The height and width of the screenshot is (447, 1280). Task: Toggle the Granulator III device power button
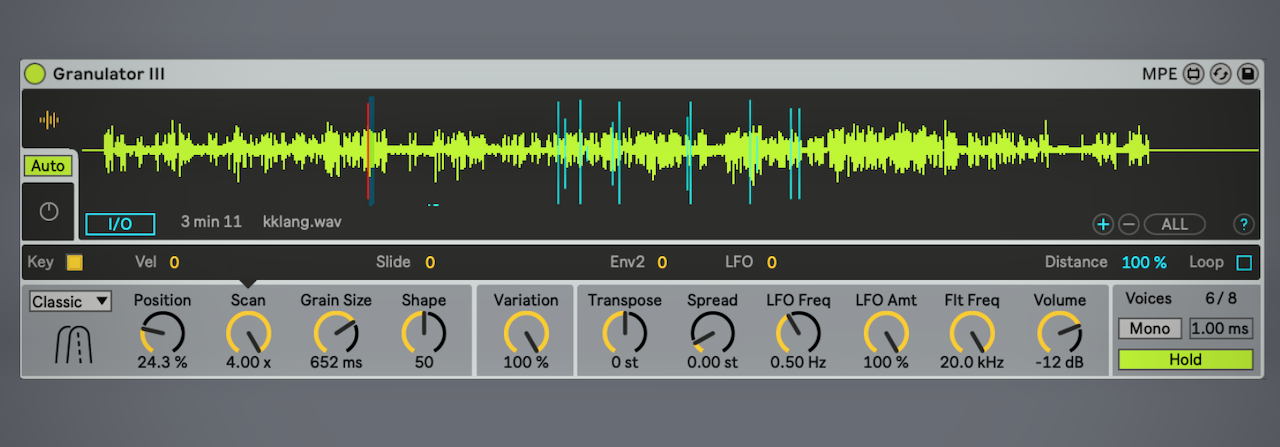point(36,74)
